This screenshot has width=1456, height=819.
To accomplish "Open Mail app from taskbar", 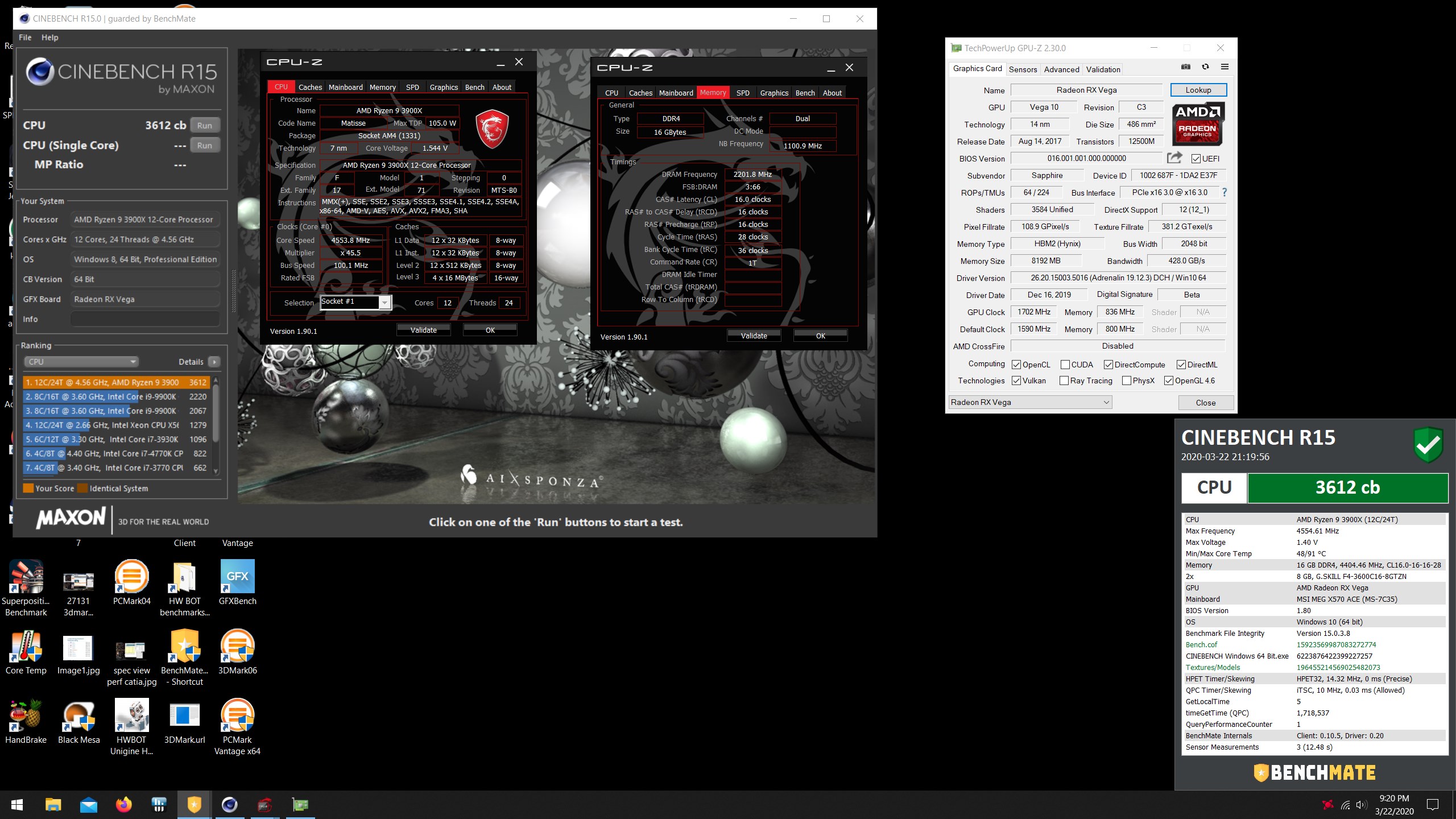I will click(88, 804).
